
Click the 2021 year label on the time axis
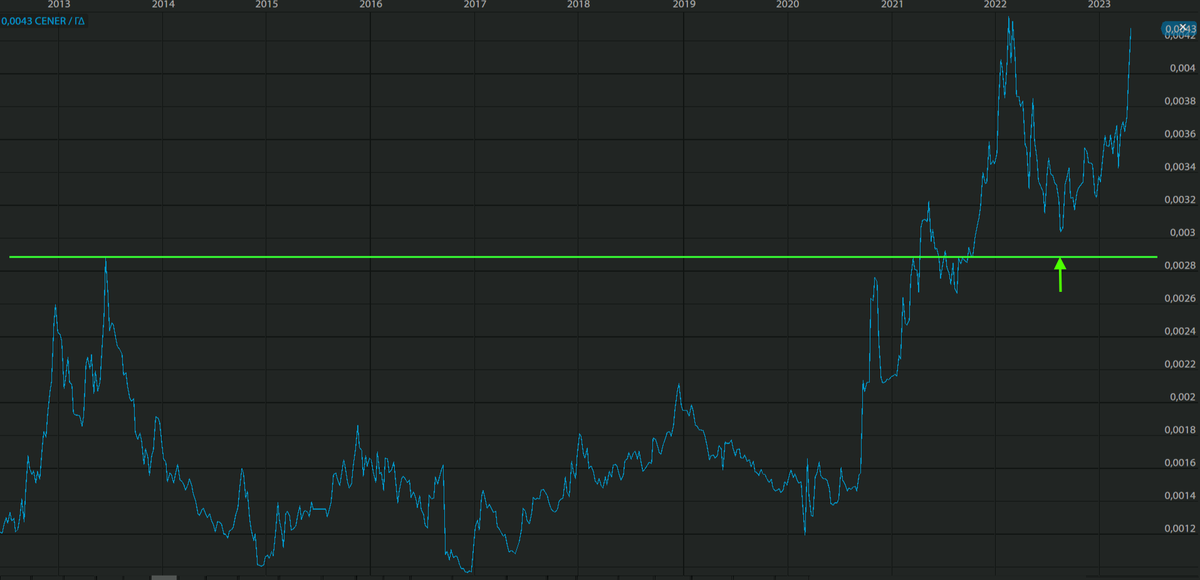point(892,5)
